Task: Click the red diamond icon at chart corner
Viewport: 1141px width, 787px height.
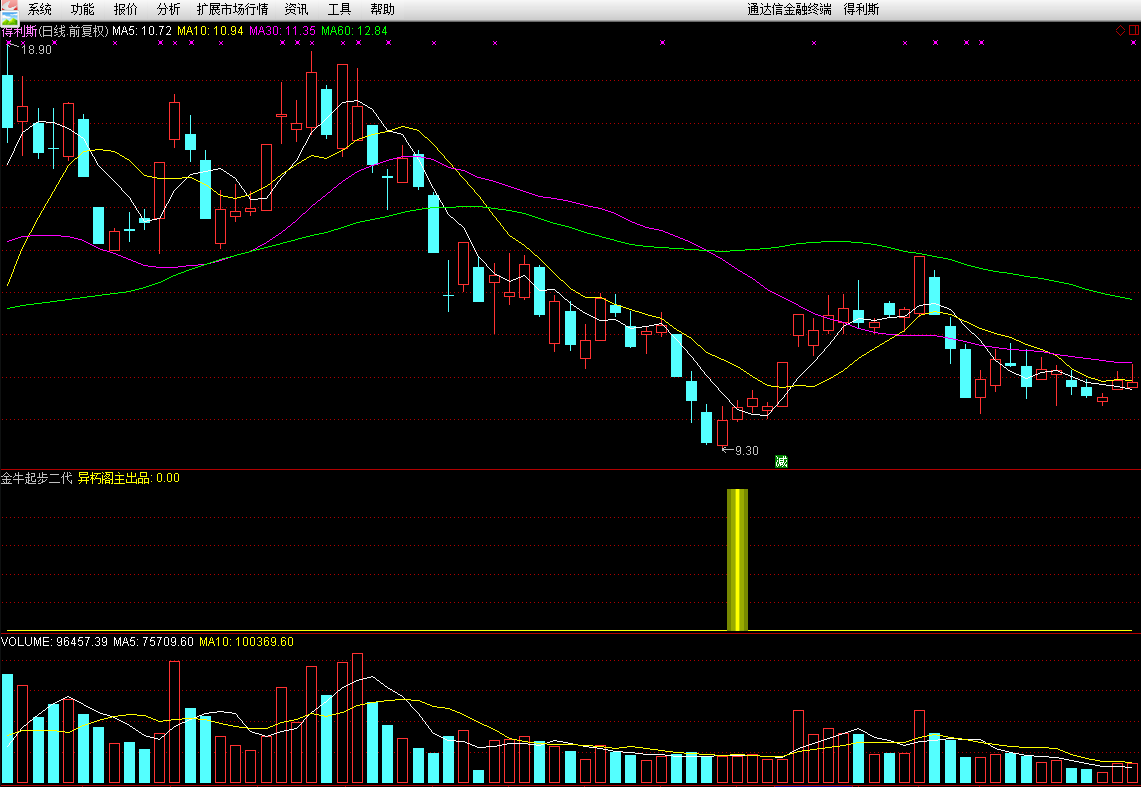Action: (x=1120, y=31)
